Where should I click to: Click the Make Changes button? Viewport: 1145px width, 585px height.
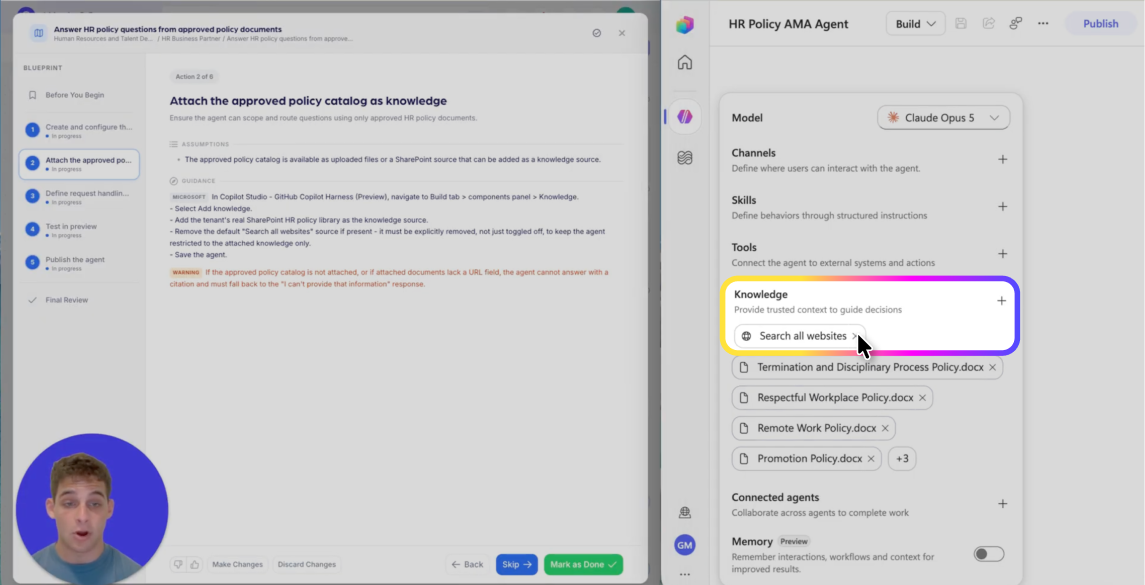pyautogui.click(x=237, y=565)
